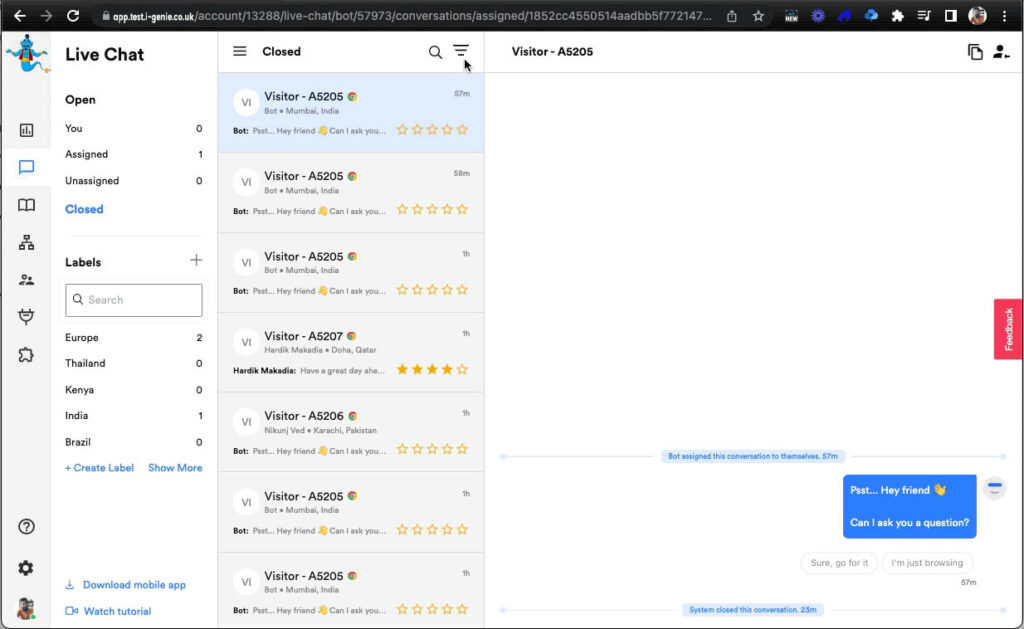Open the team members icon in sidebar
The image size is (1024, 629).
pos(27,280)
